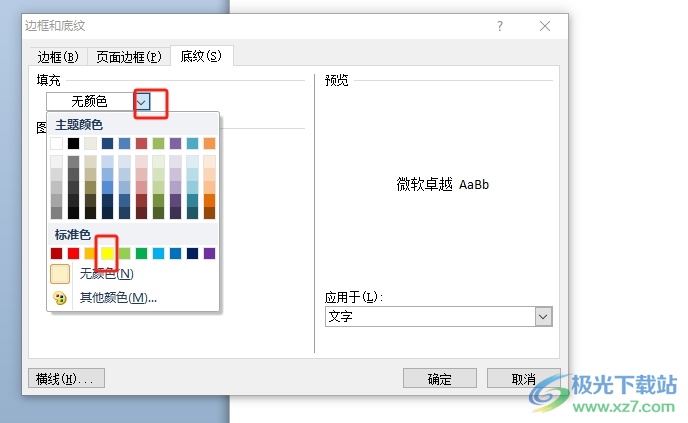Viewport: 688px width, 423px height.
Task: Open the fill color dropdown arrow
Action: pos(142,102)
